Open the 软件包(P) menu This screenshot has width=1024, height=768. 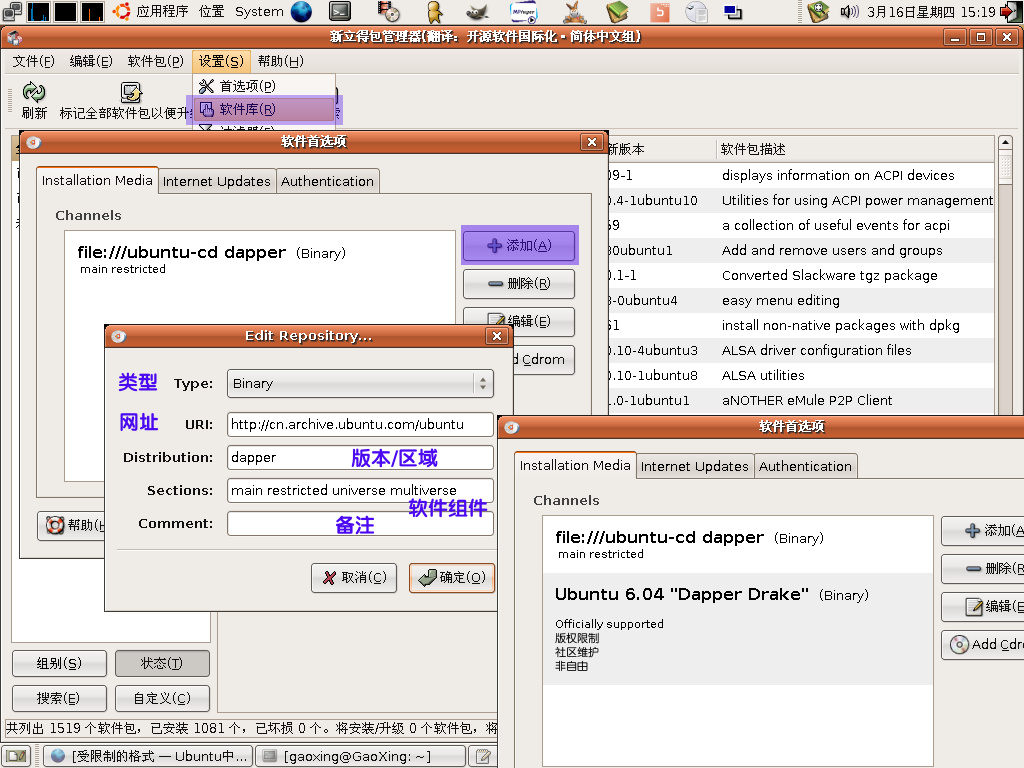[x=155, y=61]
